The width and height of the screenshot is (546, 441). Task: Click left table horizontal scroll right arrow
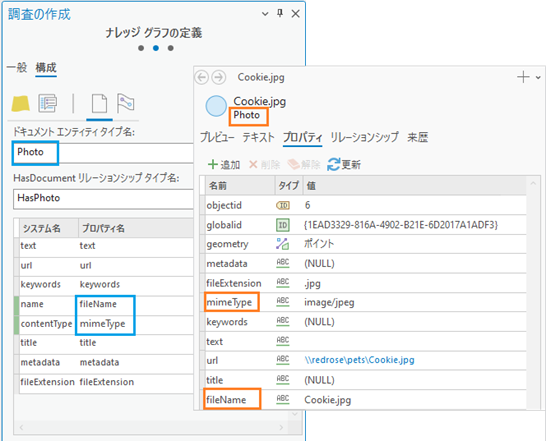click(281, 427)
